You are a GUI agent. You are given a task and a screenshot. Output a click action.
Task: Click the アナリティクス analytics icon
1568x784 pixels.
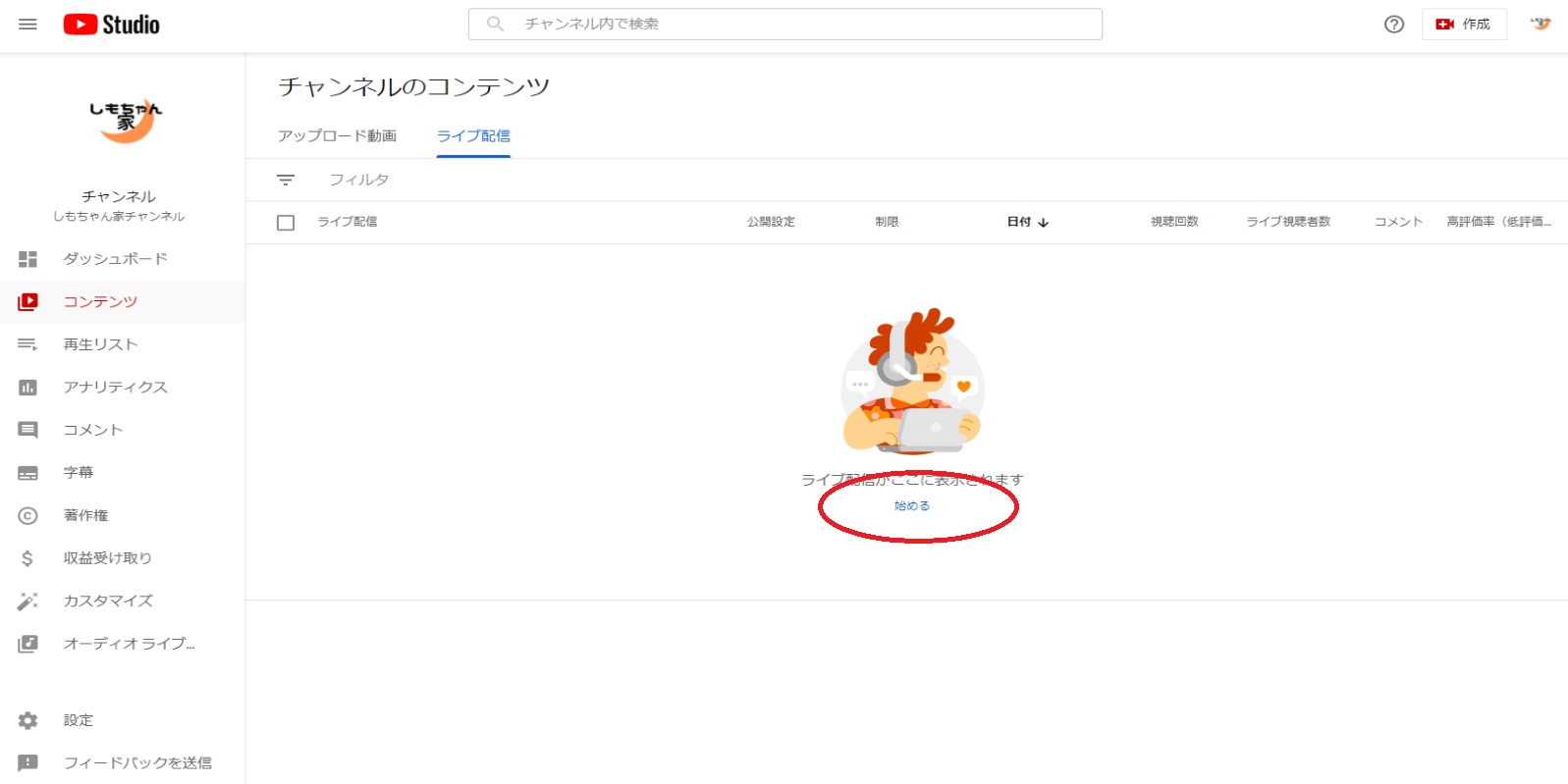point(27,388)
